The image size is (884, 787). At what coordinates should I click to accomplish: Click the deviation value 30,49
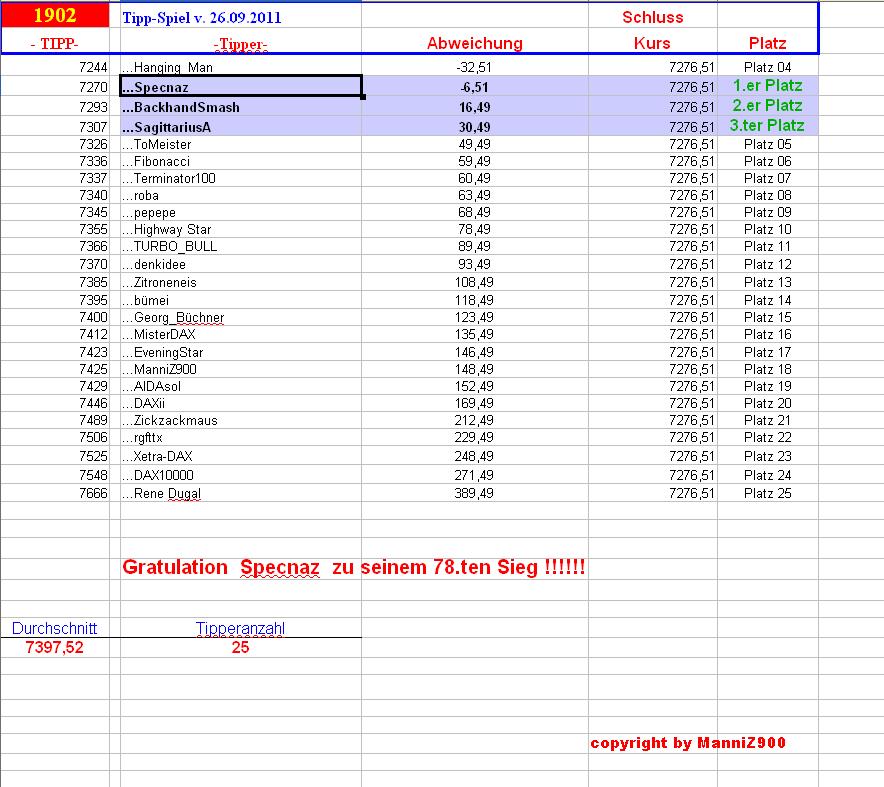[x=474, y=127]
